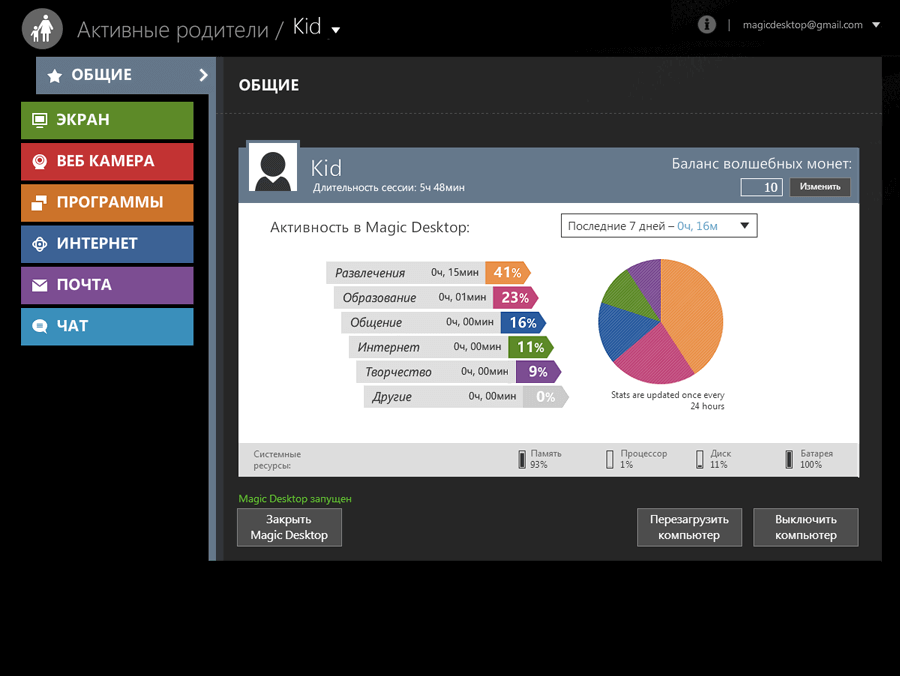Click the Диск disk gauge icon

coord(700,459)
